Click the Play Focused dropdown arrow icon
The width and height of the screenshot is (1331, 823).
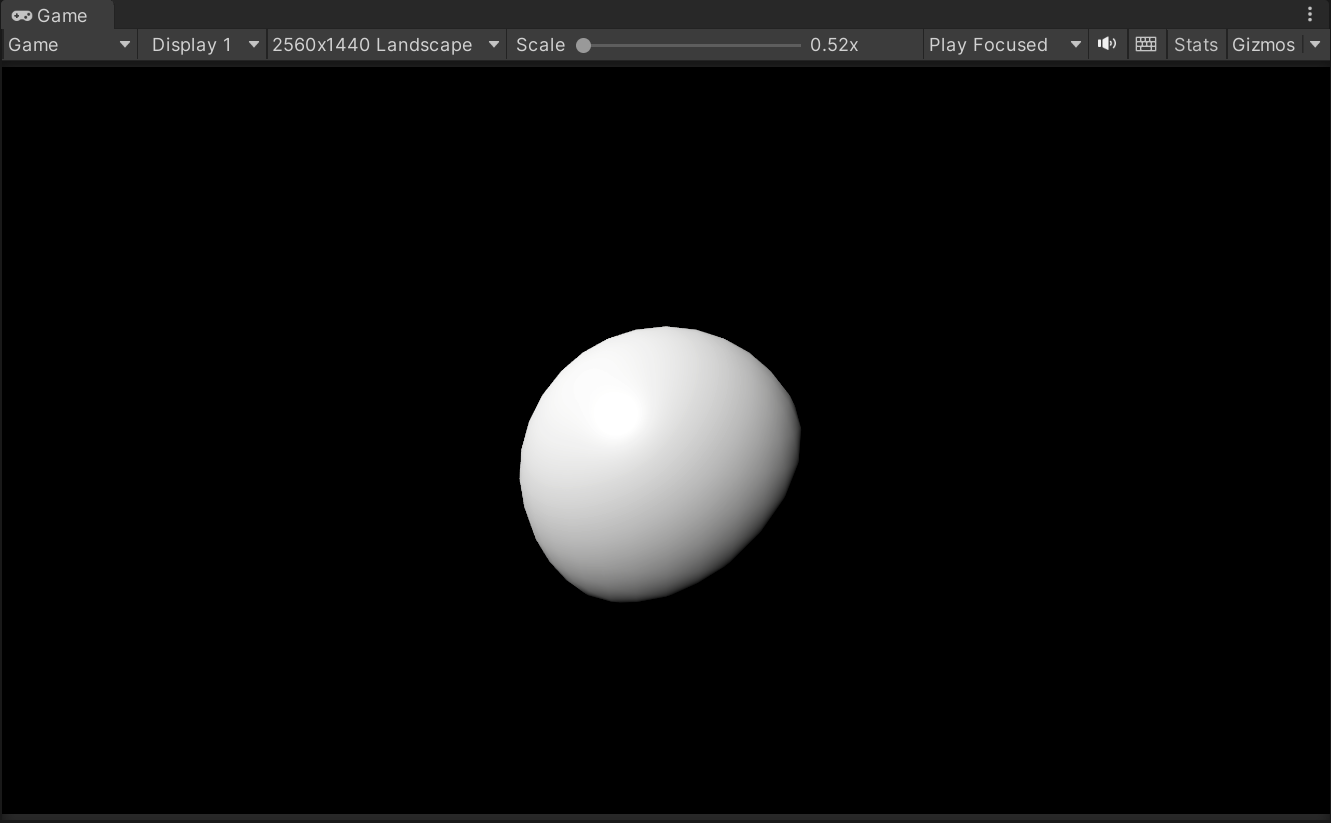tap(1076, 44)
